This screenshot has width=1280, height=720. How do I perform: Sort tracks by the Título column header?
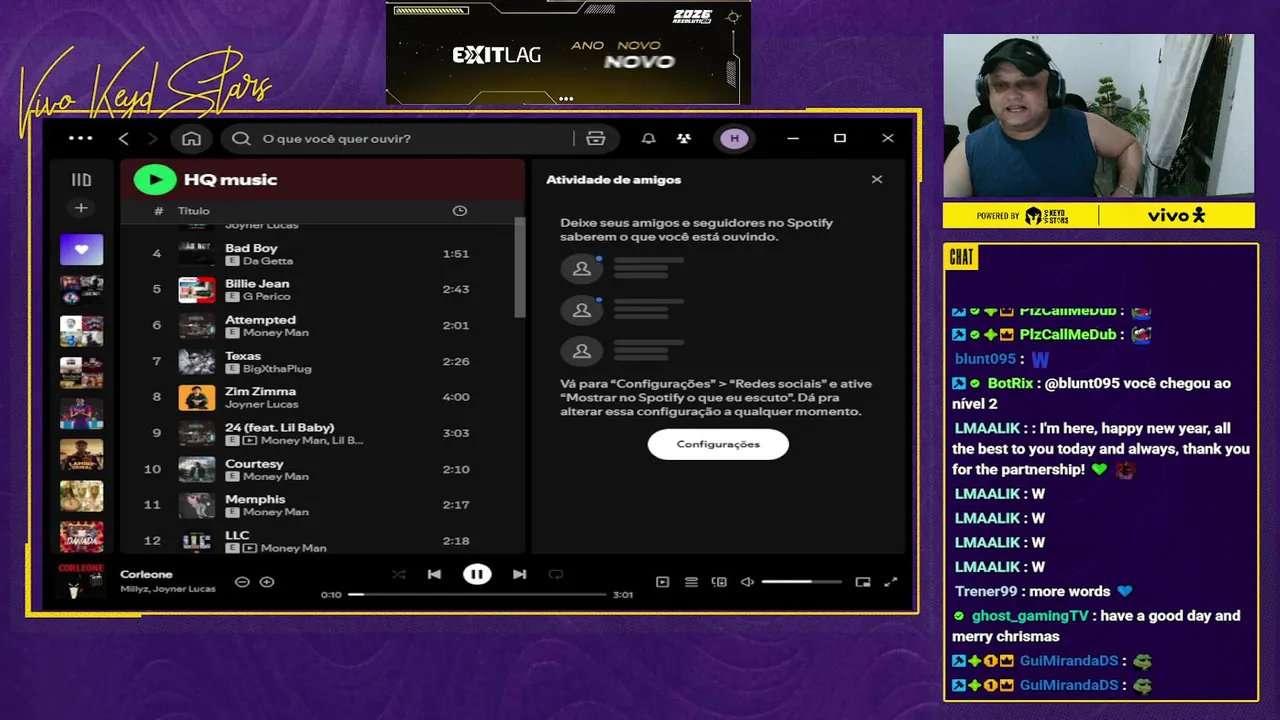pos(194,211)
